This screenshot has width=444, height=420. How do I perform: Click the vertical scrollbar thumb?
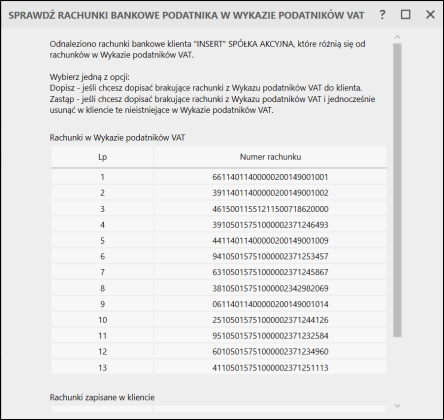(x=397, y=190)
